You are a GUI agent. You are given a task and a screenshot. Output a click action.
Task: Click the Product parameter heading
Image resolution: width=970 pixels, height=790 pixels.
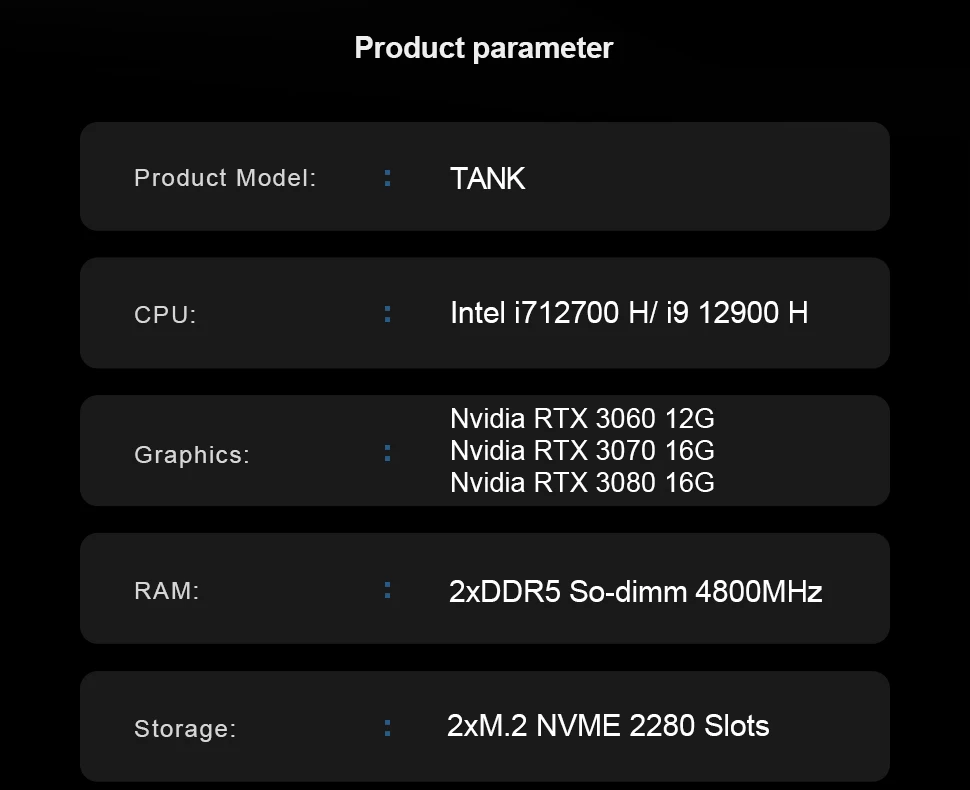pos(484,47)
